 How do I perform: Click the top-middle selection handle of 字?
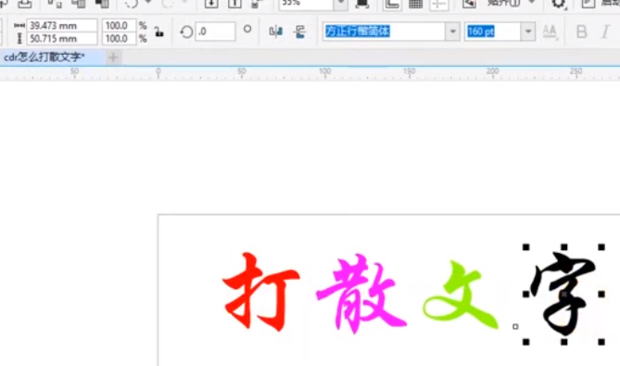click(564, 247)
